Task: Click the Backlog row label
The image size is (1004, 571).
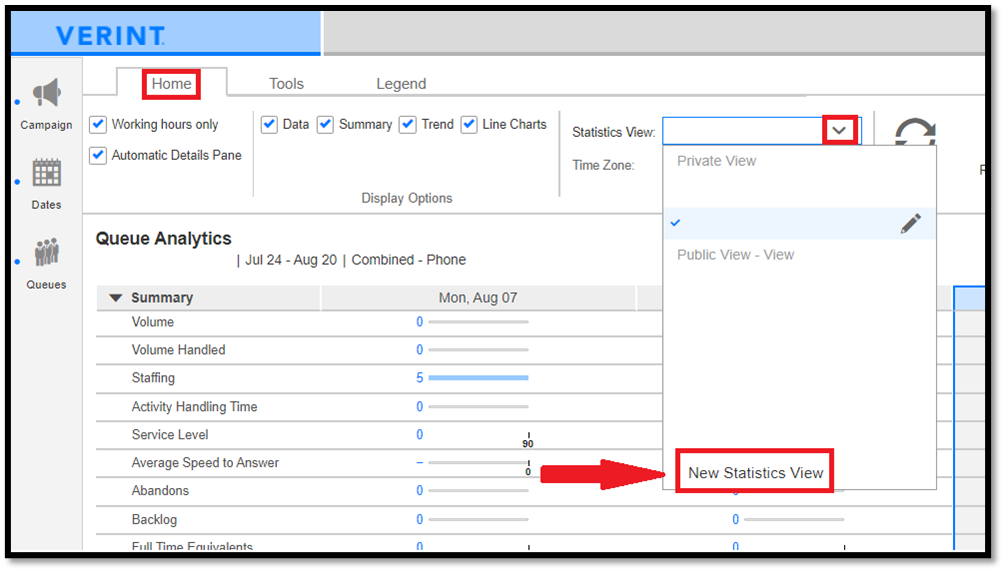Action: coord(154,519)
